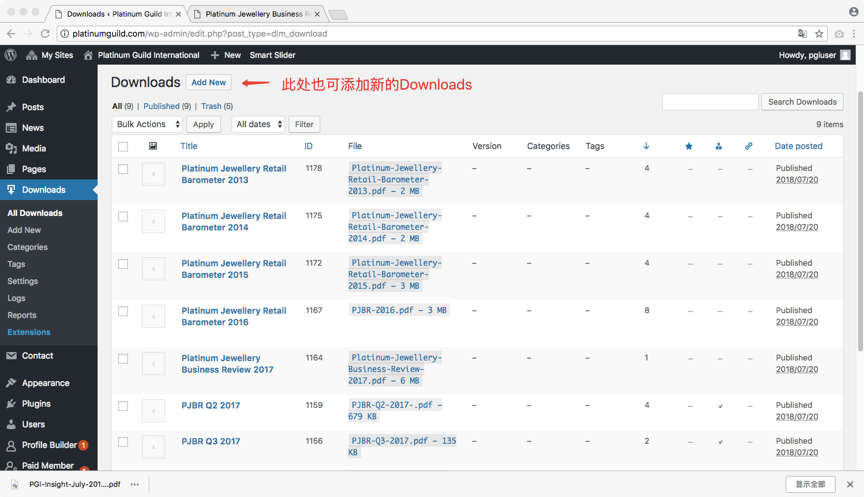Expand the All dates filter dropdown
This screenshot has width=864, height=497.
tap(258, 124)
